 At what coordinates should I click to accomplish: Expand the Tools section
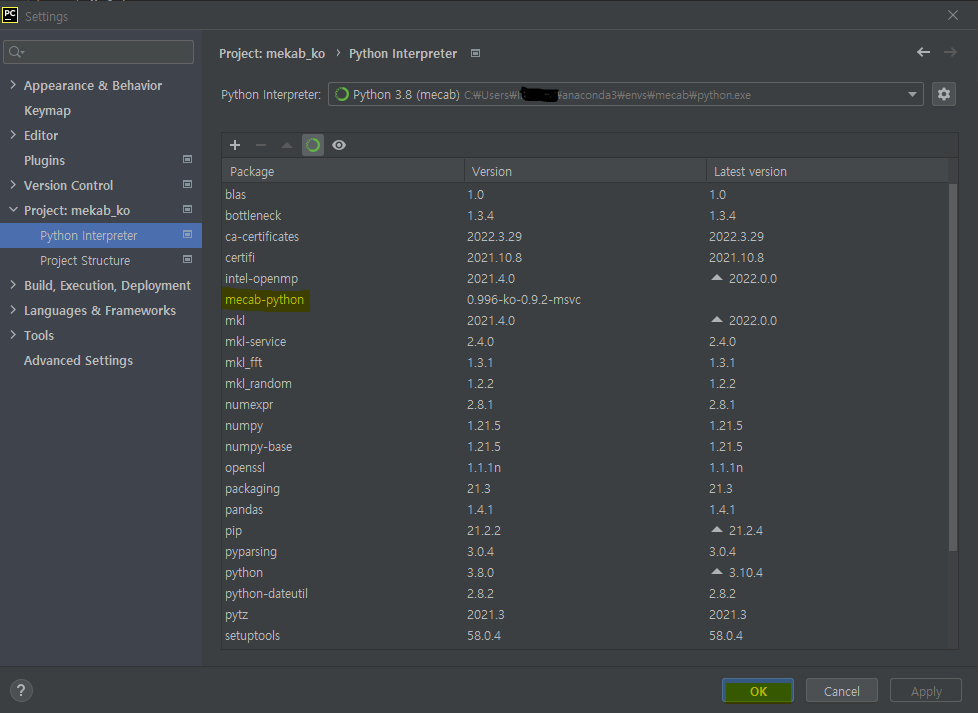coord(13,335)
